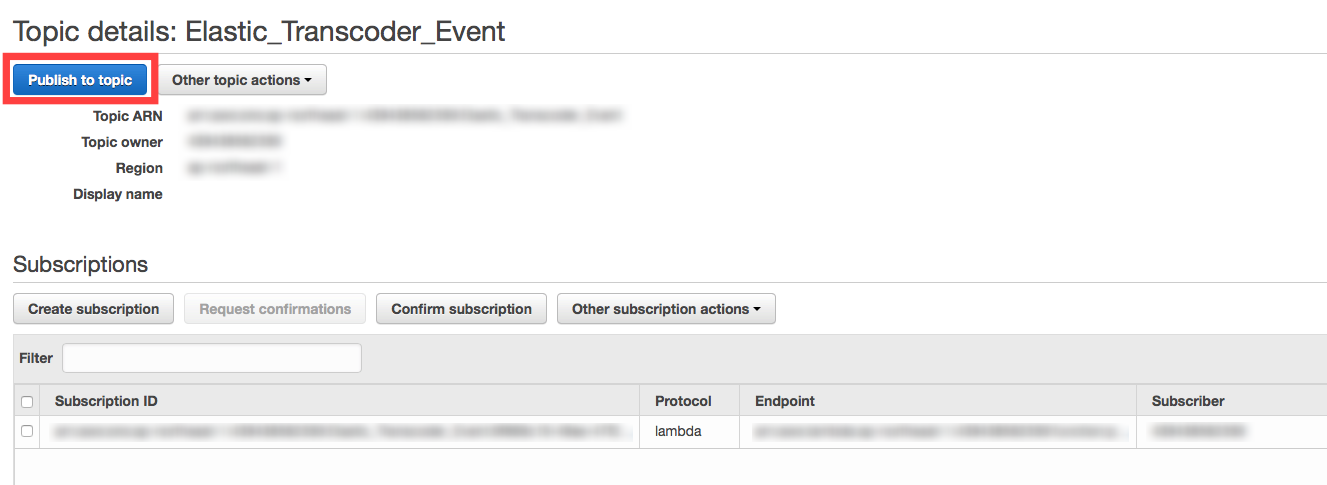The image size is (1327, 485).
Task: Sort by the Subscription ID column header
Action: pos(106,401)
